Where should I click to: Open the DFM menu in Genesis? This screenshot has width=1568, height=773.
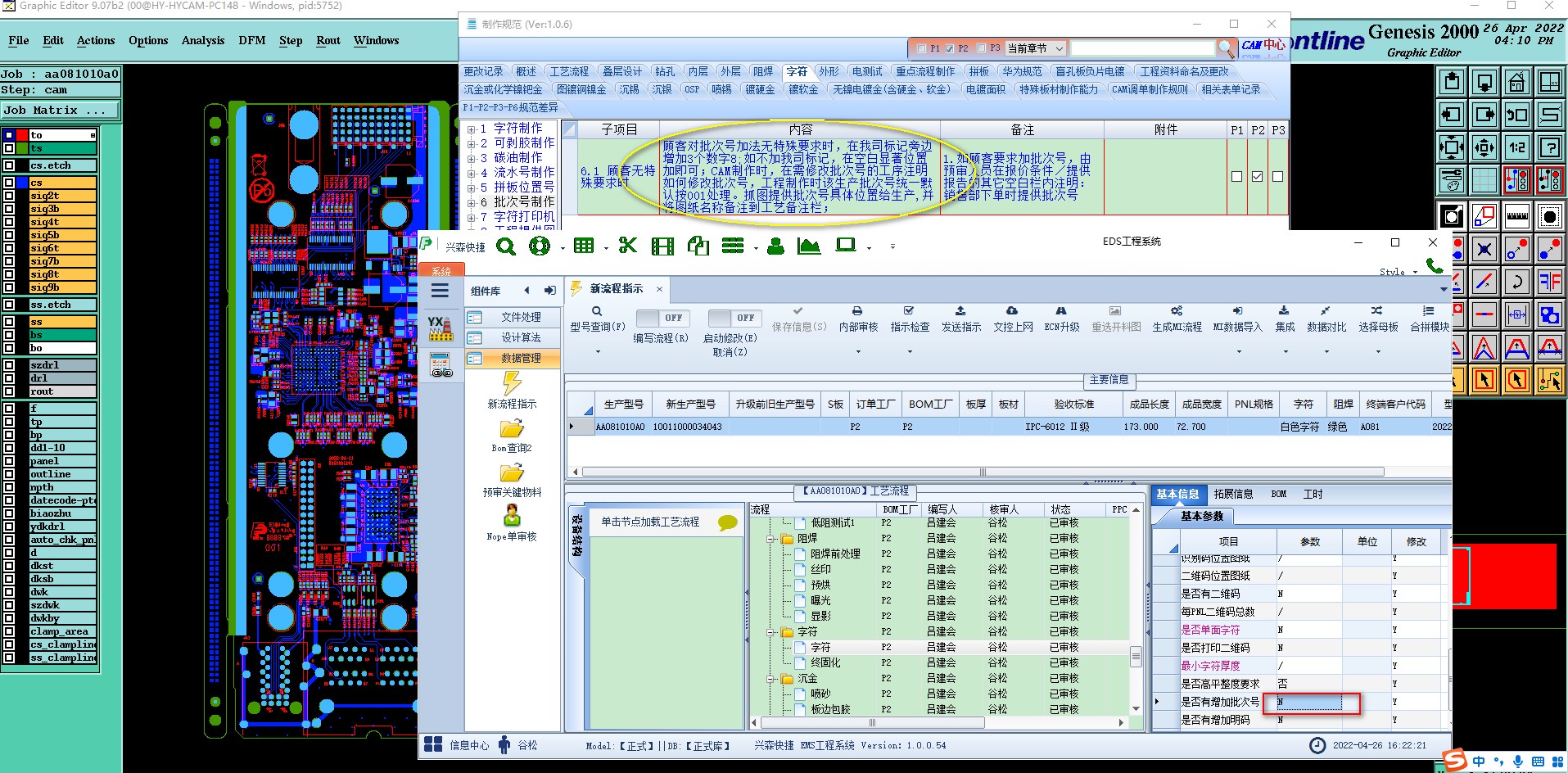[252, 40]
